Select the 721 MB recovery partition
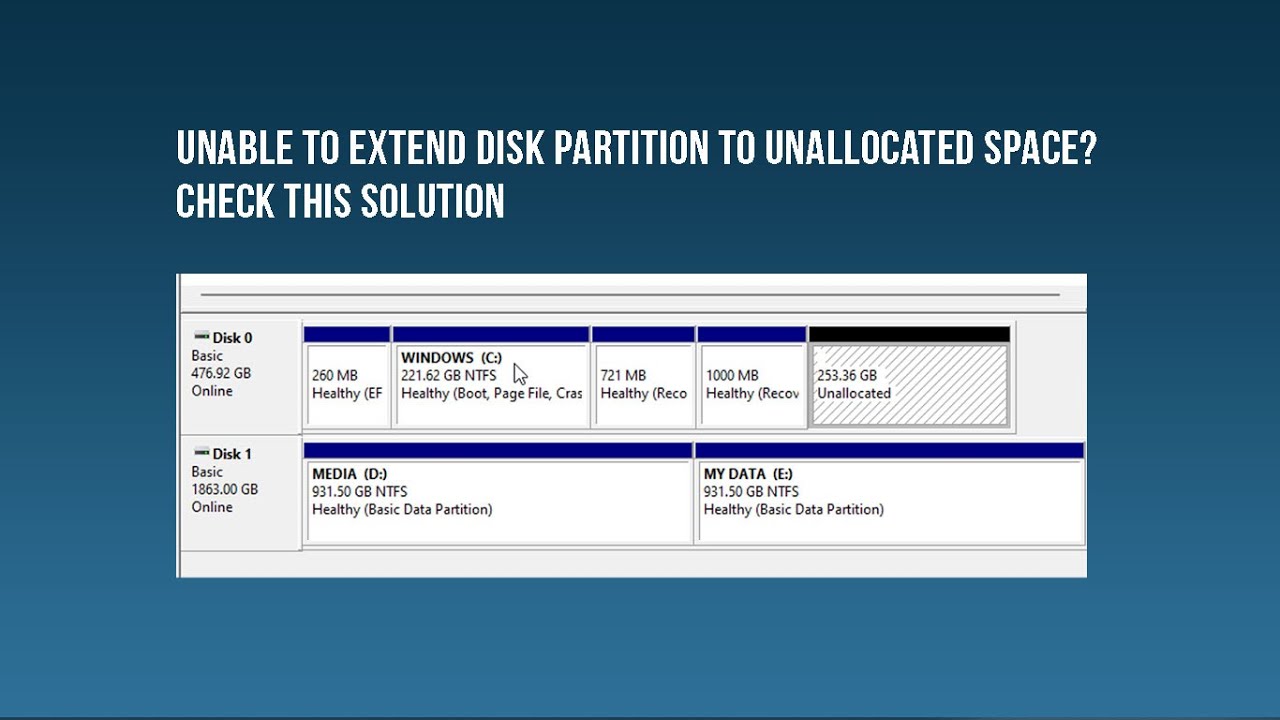The width and height of the screenshot is (1280, 720). coord(643,378)
